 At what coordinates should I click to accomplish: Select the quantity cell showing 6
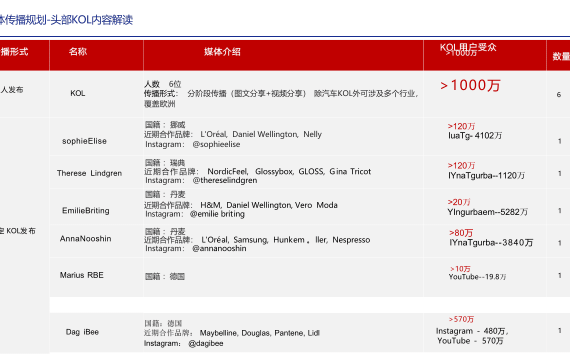[x=558, y=95]
